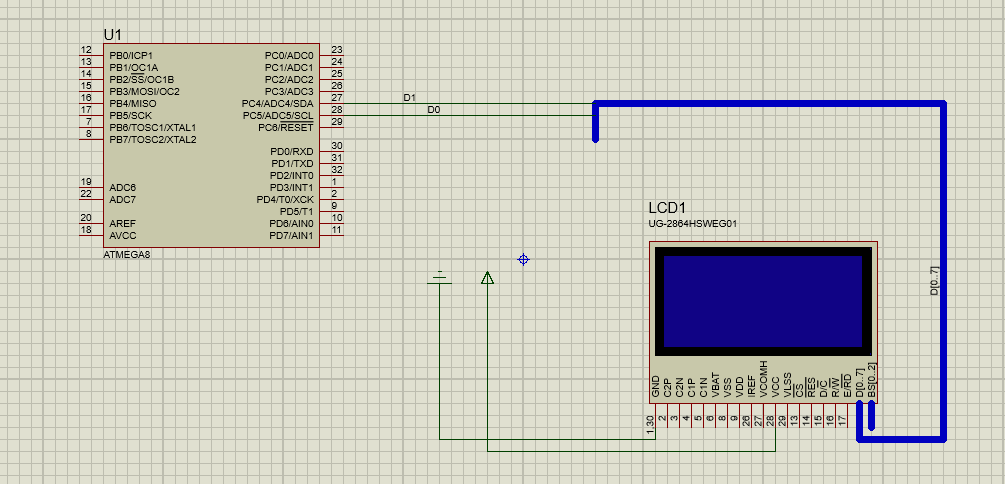Click the LCD1 reference label
Viewport: 1005px width, 484px height.
pos(670,208)
